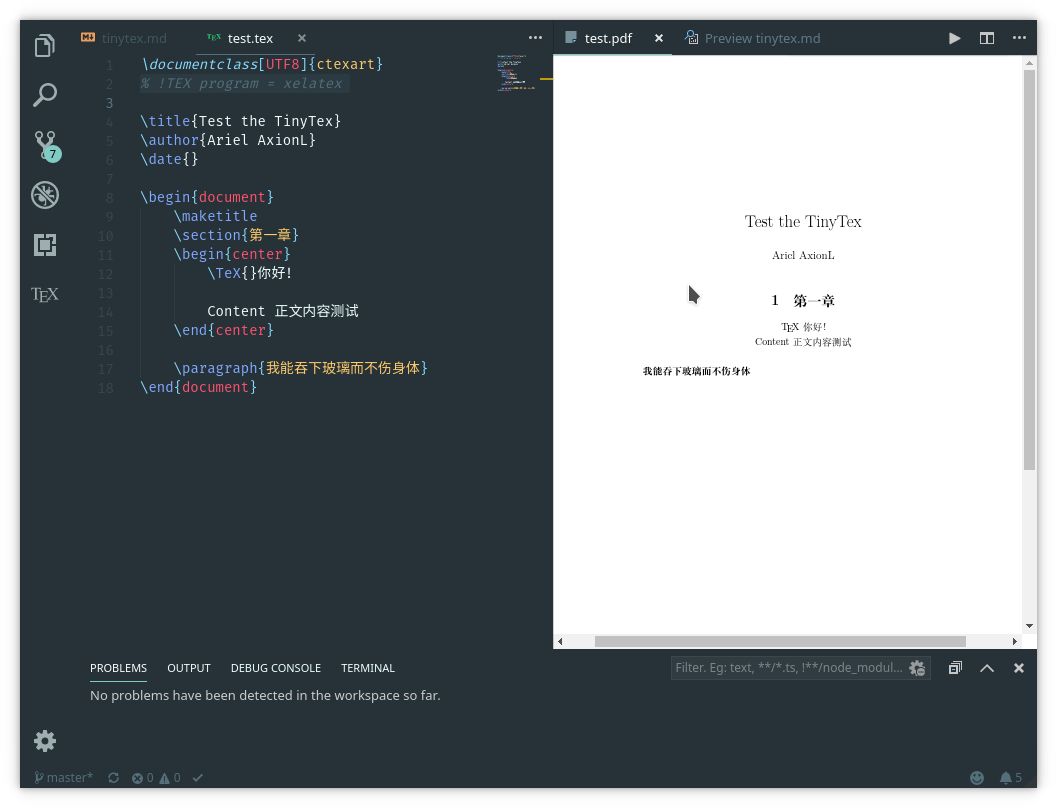Click the error count indicator in status bar
Image resolution: width=1057 pixels, height=808 pixels.
142,777
